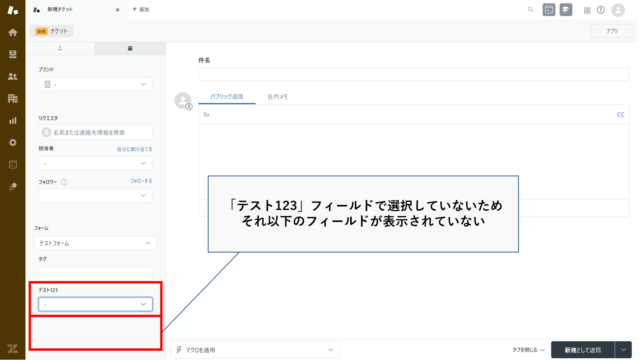Image resolution: width=640 pixels, height=360 pixels.
Task: Expand the タブを閉じる option
Action: [x=528, y=350]
